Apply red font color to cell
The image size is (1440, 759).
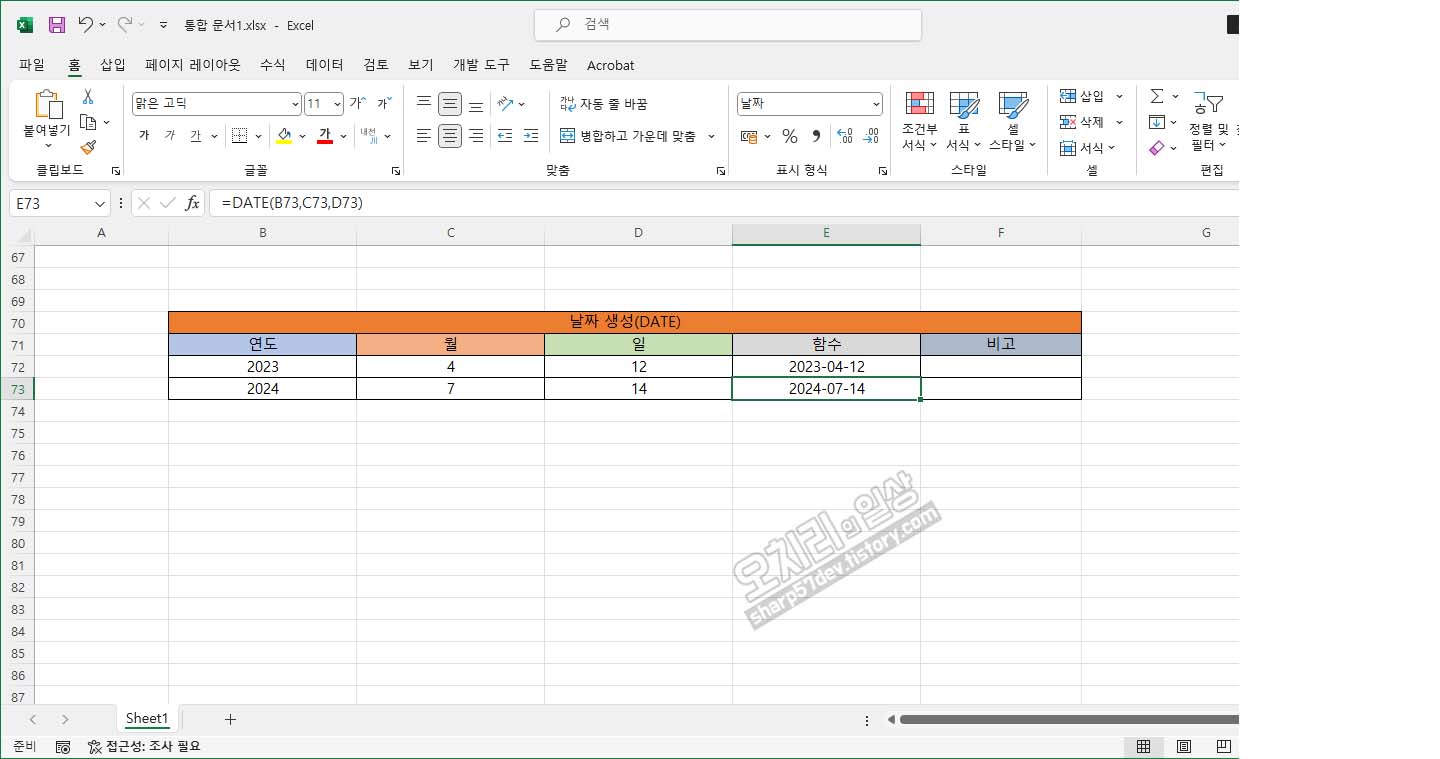pyautogui.click(x=325, y=136)
